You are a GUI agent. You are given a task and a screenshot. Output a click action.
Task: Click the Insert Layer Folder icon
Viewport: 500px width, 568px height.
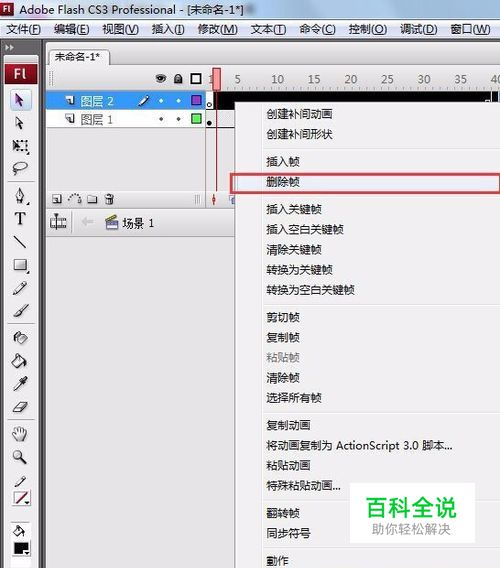click(x=92, y=199)
